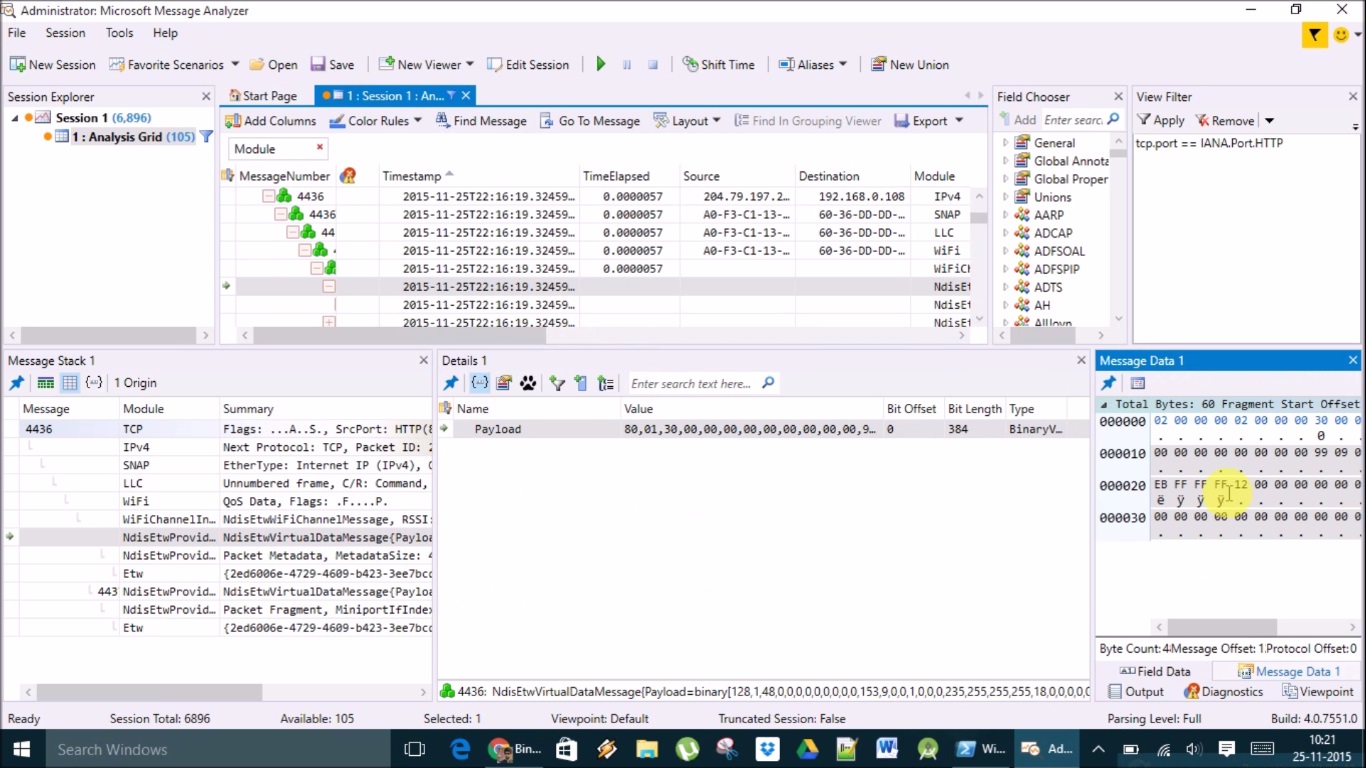Click the Field Chooser search box

coord(1074,120)
